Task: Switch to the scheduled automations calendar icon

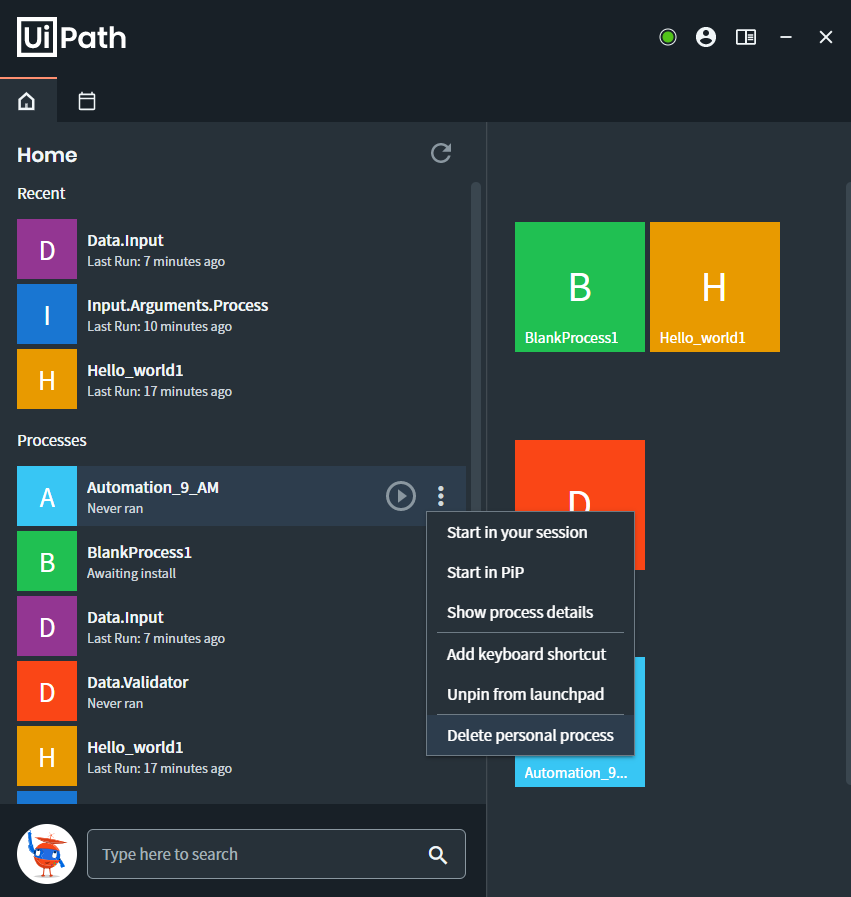Action: tap(87, 101)
